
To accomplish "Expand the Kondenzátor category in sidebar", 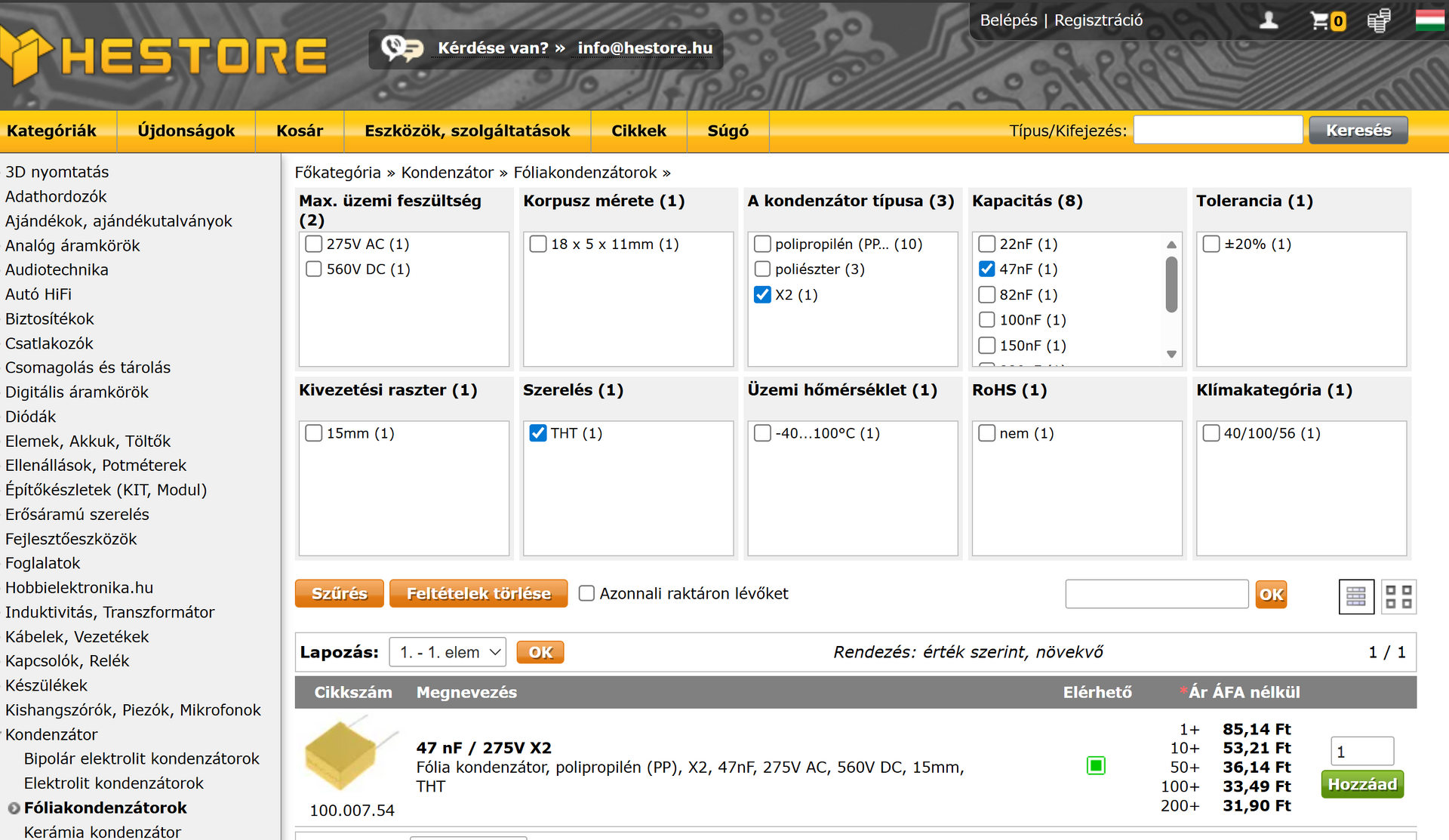I will coord(51,734).
